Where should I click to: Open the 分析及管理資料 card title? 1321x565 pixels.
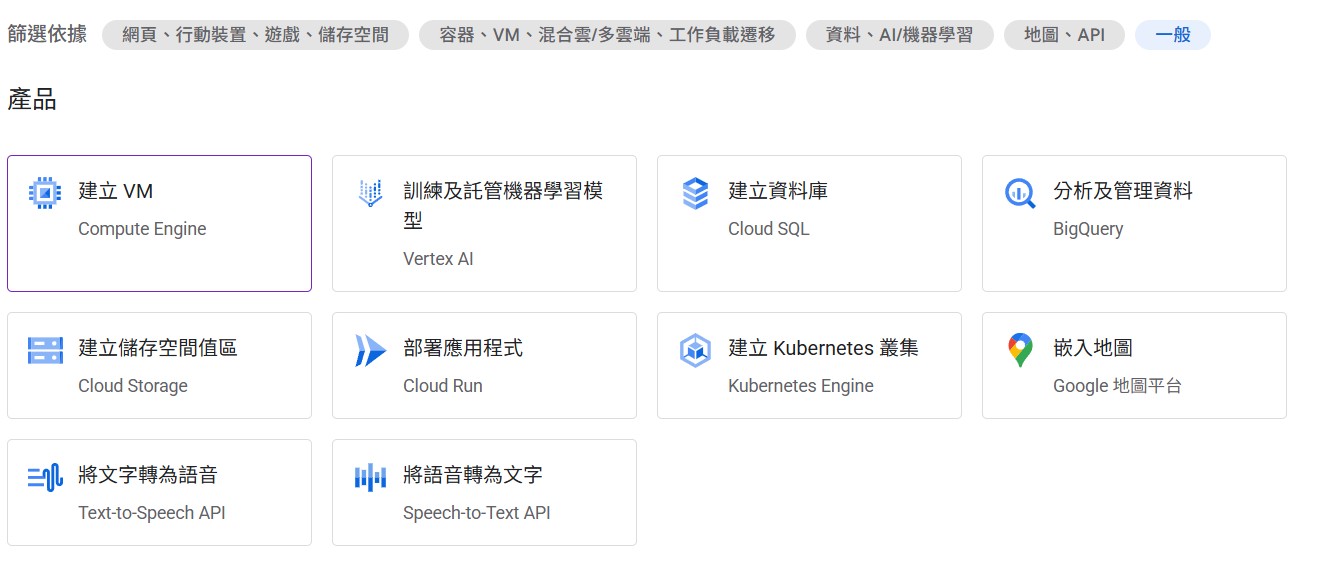click(1123, 191)
